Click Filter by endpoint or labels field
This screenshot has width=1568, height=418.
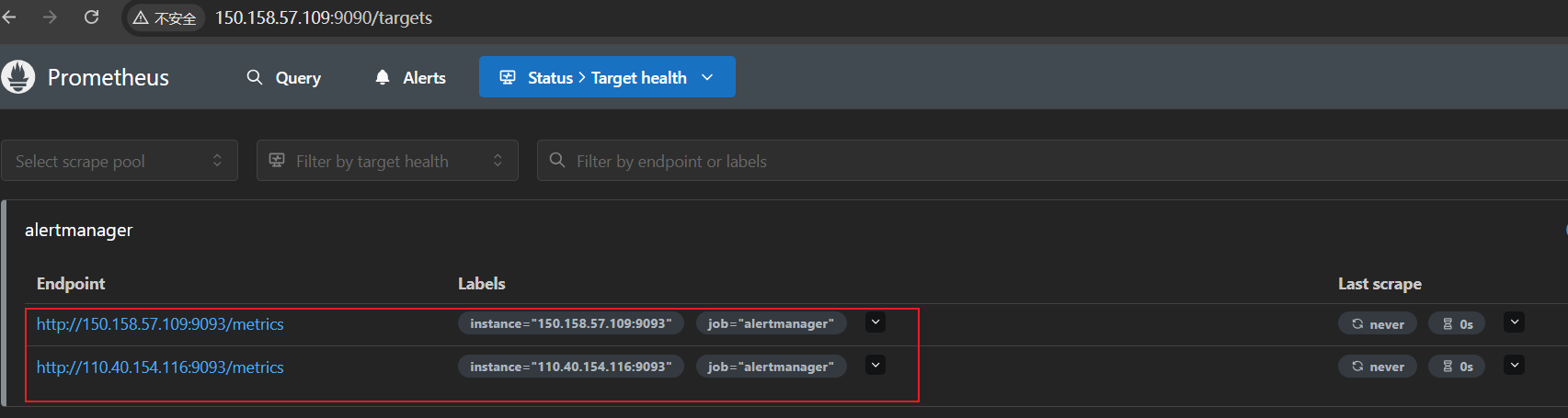click(1052, 161)
